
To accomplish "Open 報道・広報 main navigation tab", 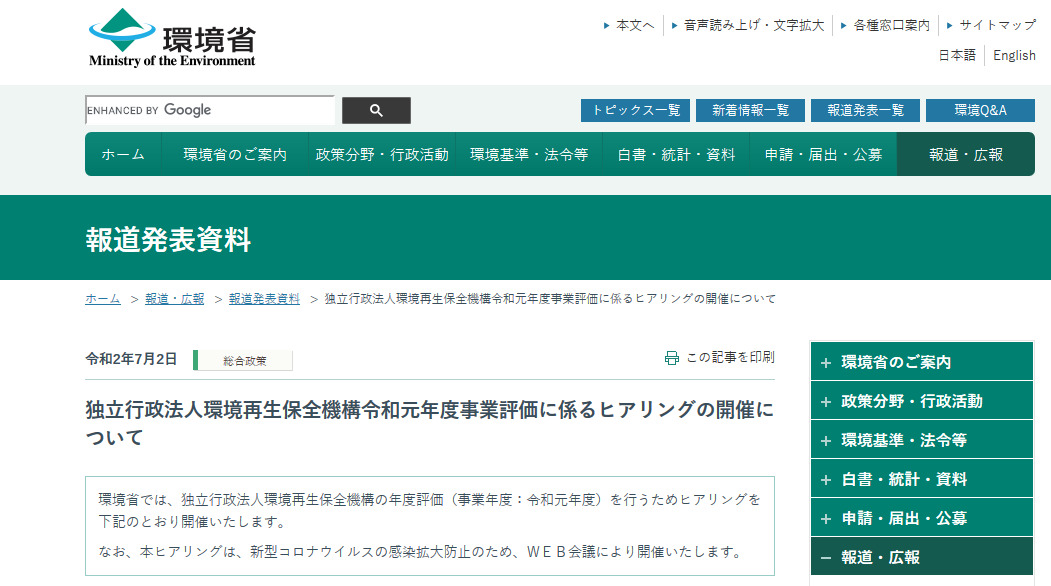I will pos(965,155).
